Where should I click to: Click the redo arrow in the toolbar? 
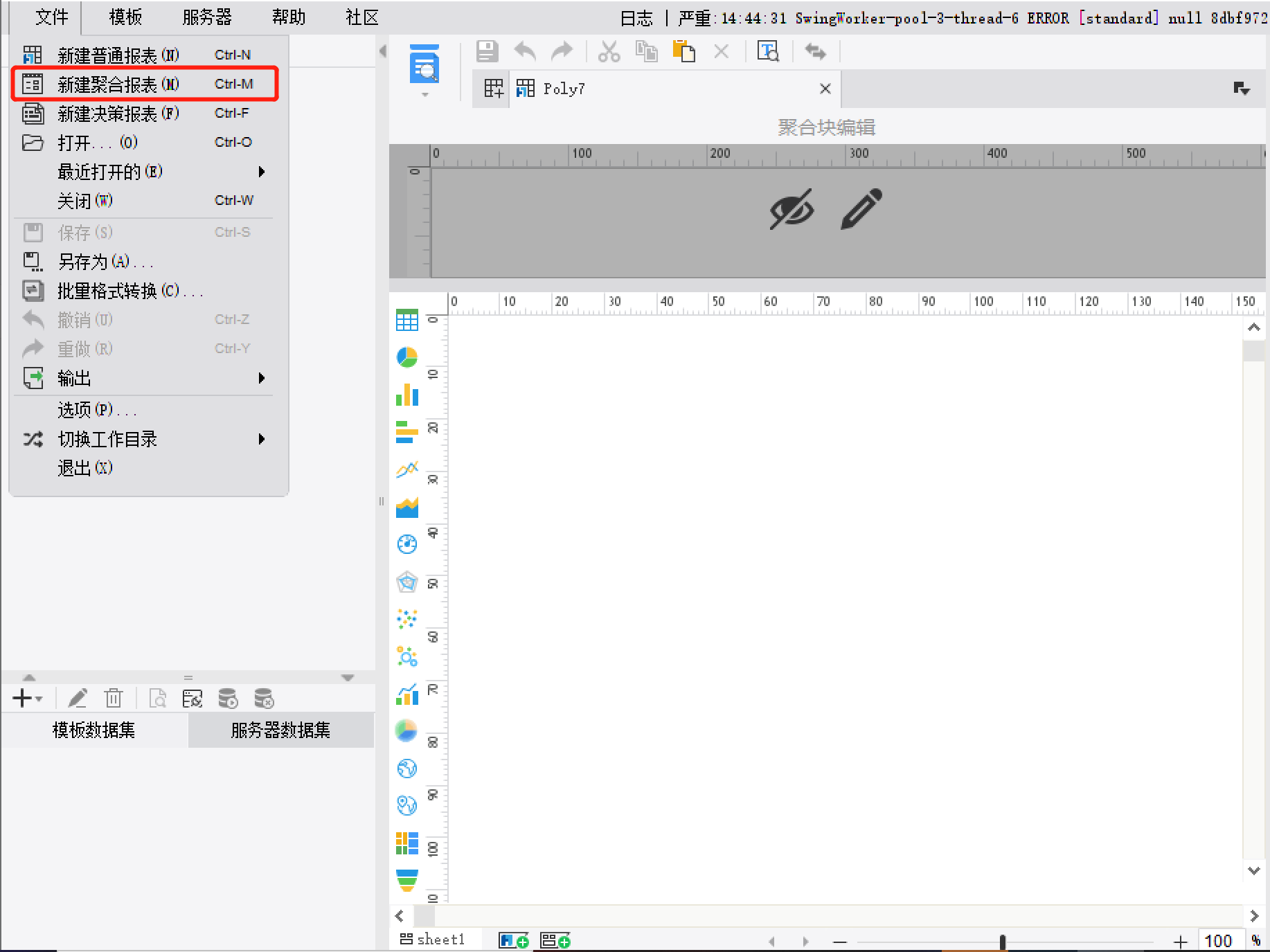[562, 51]
